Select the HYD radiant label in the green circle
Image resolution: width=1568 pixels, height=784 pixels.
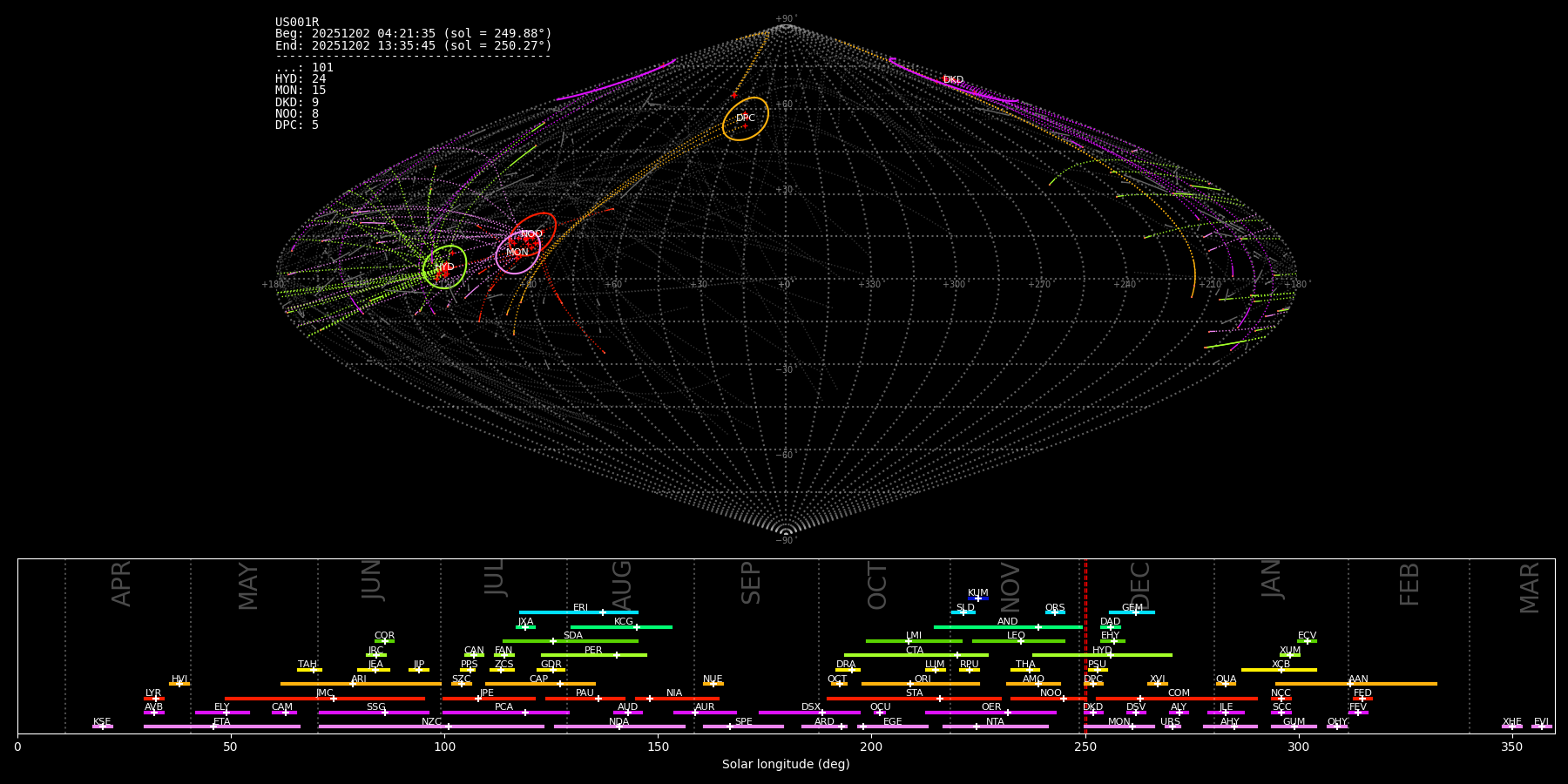(445, 267)
